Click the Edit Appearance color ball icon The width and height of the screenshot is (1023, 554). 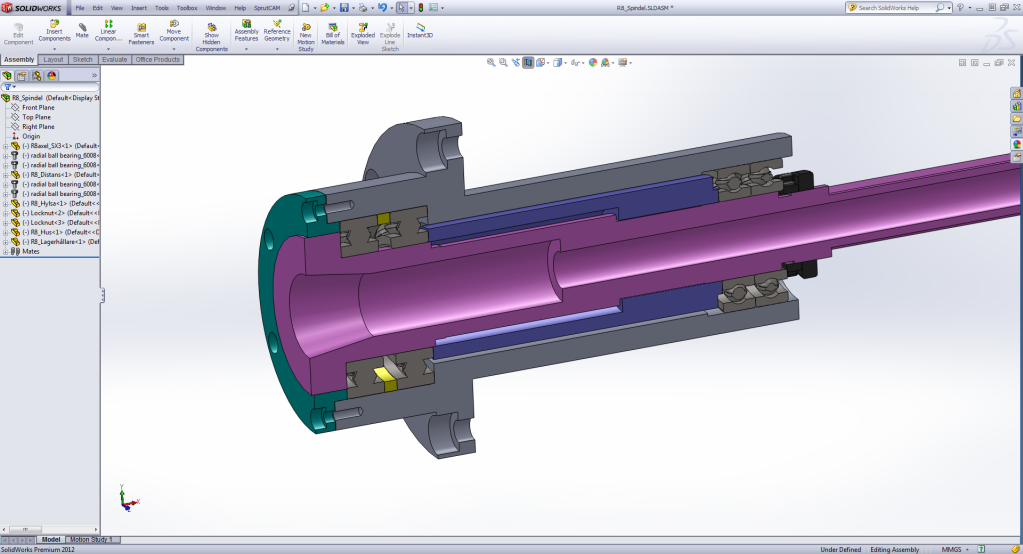click(592, 63)
